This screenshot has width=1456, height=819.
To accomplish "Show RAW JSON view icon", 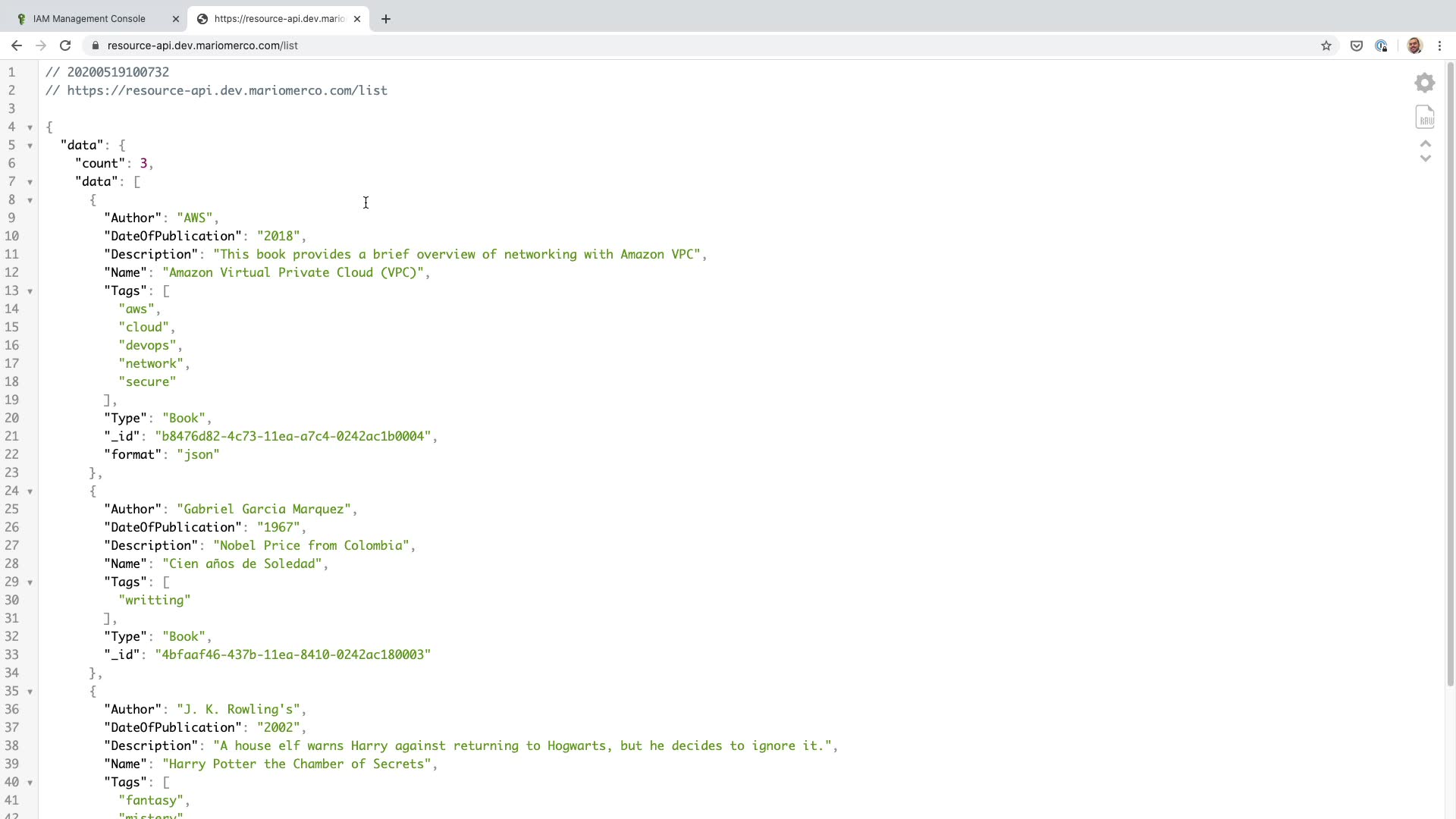I will click(x=1425, y=117).
